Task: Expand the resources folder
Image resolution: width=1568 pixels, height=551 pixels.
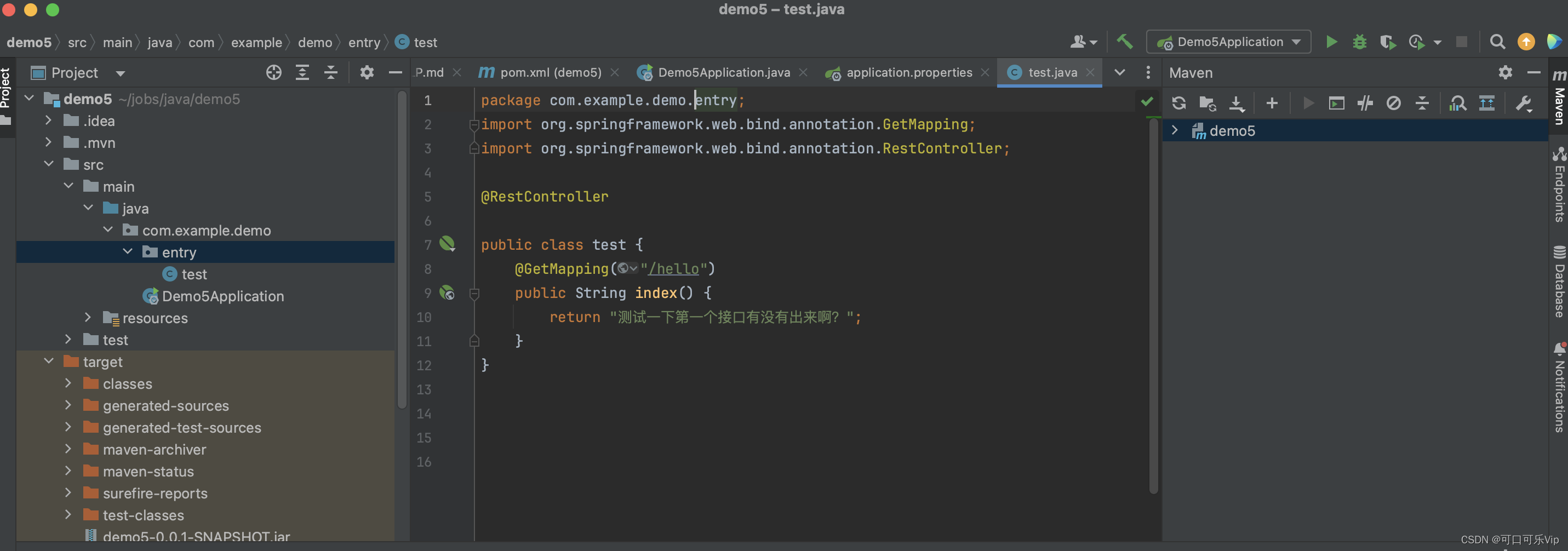Action: (x=88, y=318)
